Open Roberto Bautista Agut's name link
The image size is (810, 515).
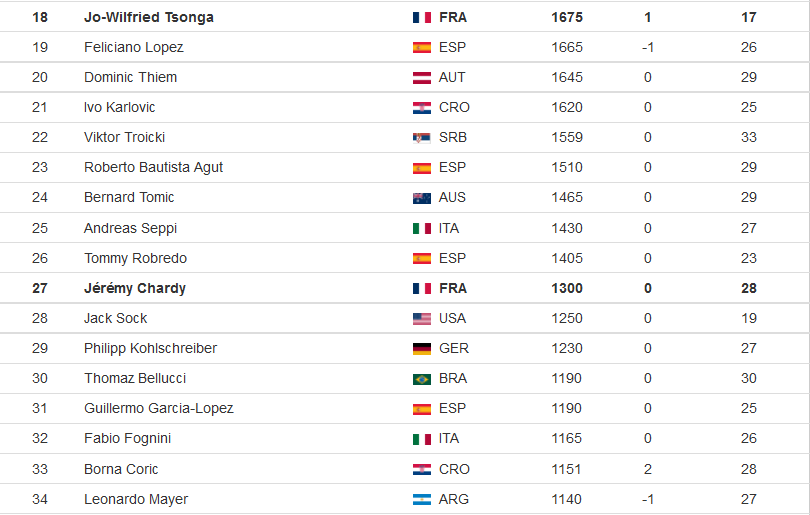pyautogui.click(x=153, y=167)
